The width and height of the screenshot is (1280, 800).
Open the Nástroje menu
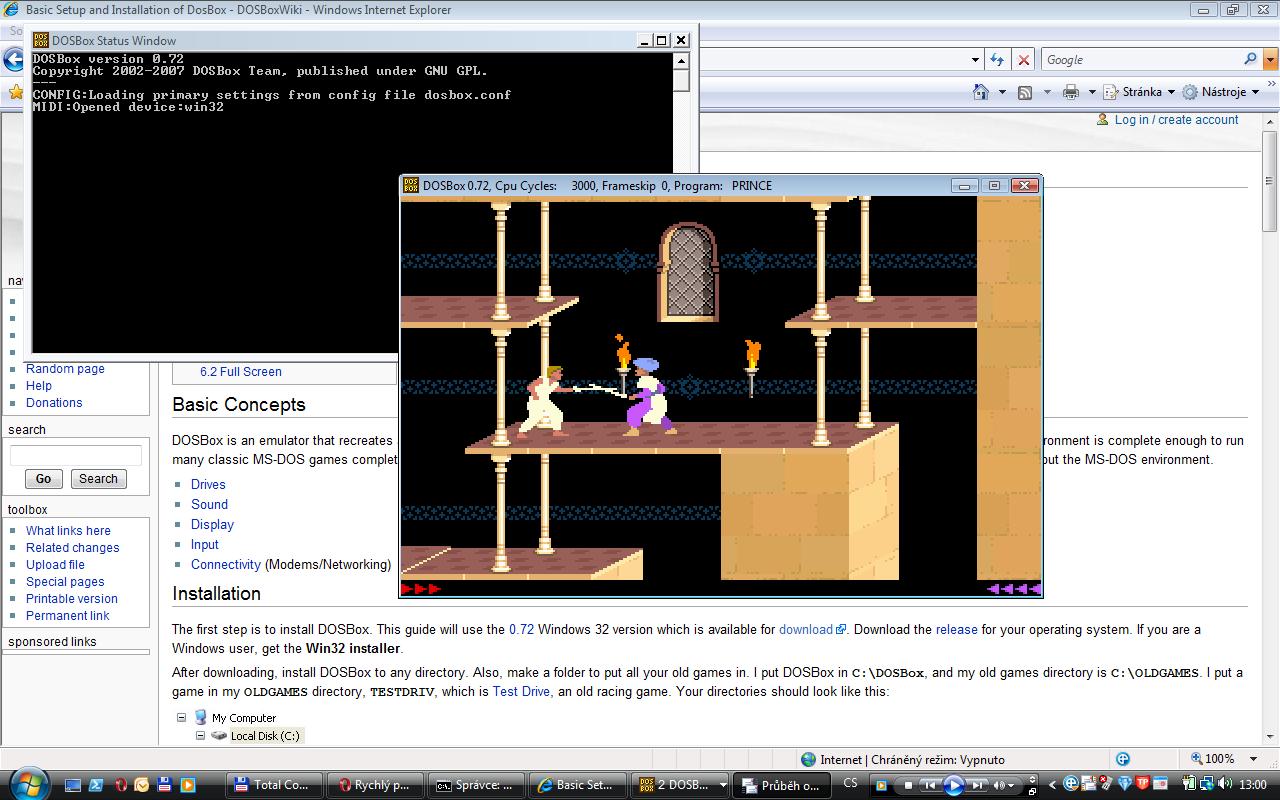1221,92
